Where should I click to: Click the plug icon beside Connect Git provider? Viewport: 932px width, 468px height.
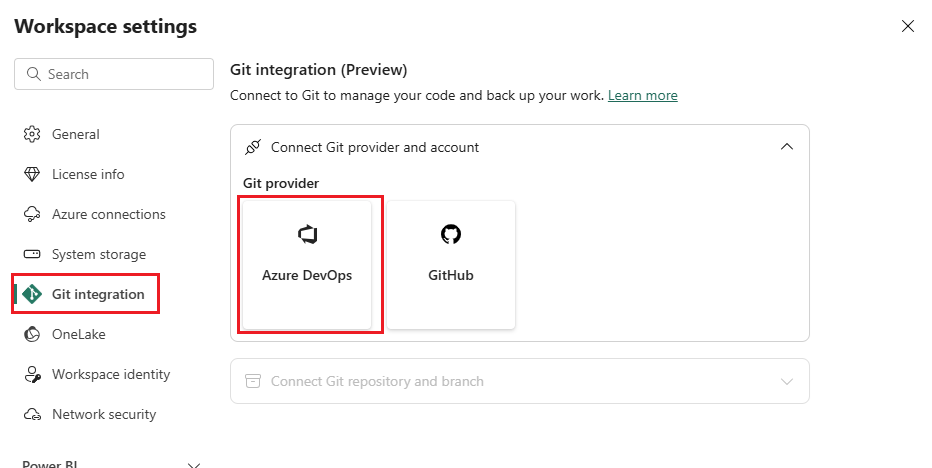tap(253, 147)
